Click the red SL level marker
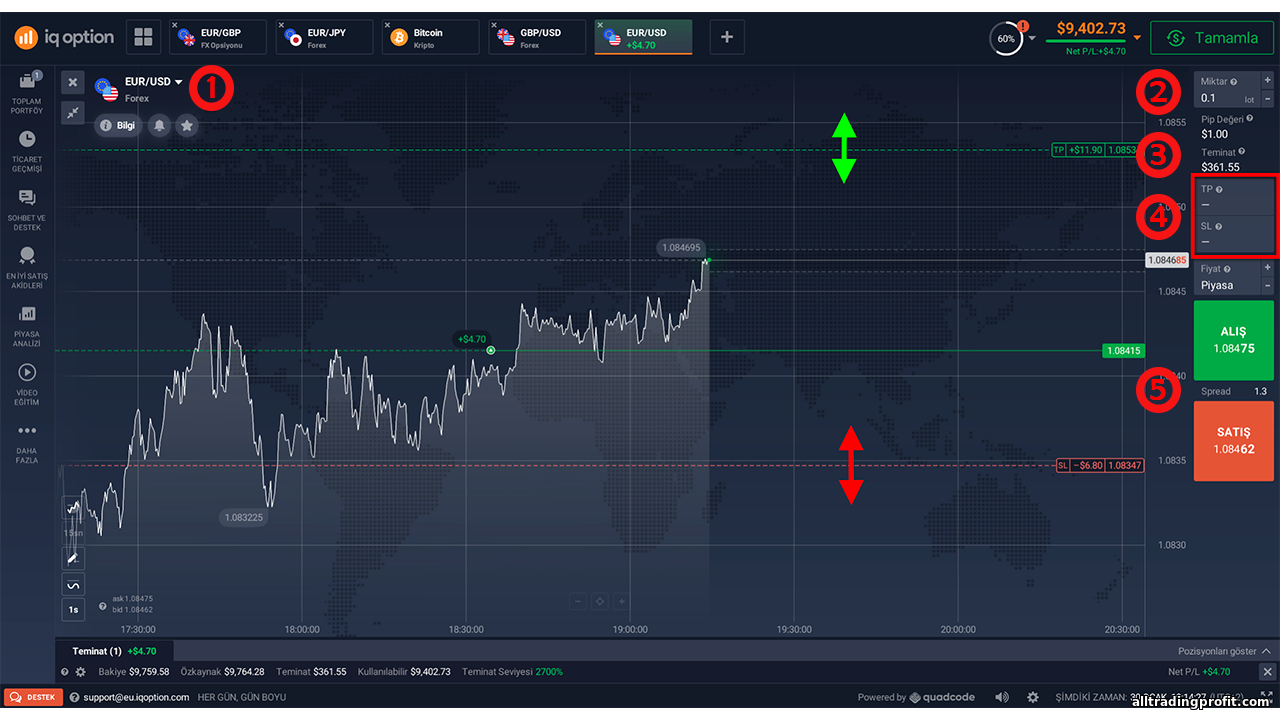Image resolution: width=1280 pixels, height=720 pixels. coord(1101,465)
